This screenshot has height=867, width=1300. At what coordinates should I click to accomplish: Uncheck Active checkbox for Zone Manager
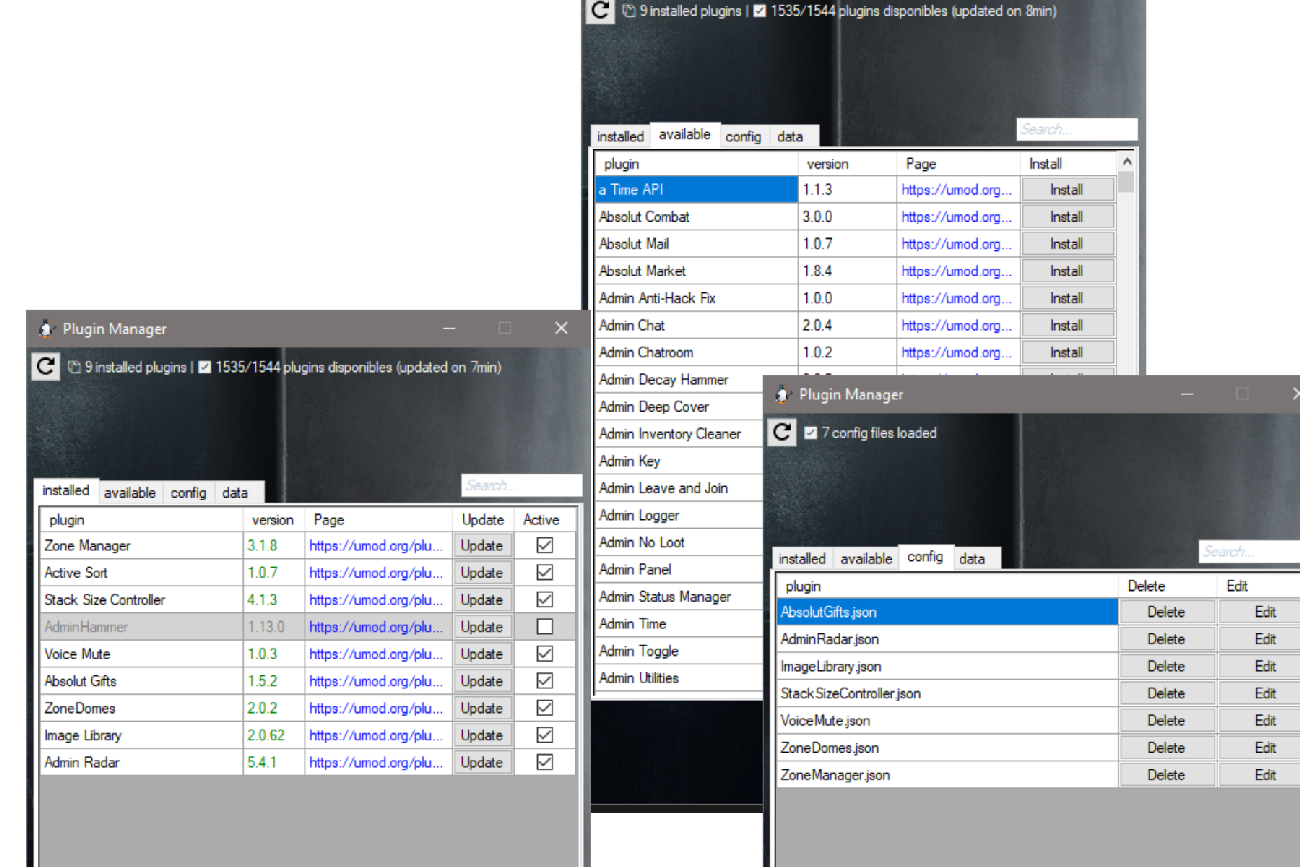pyautogui.click(x=544, y=546)
